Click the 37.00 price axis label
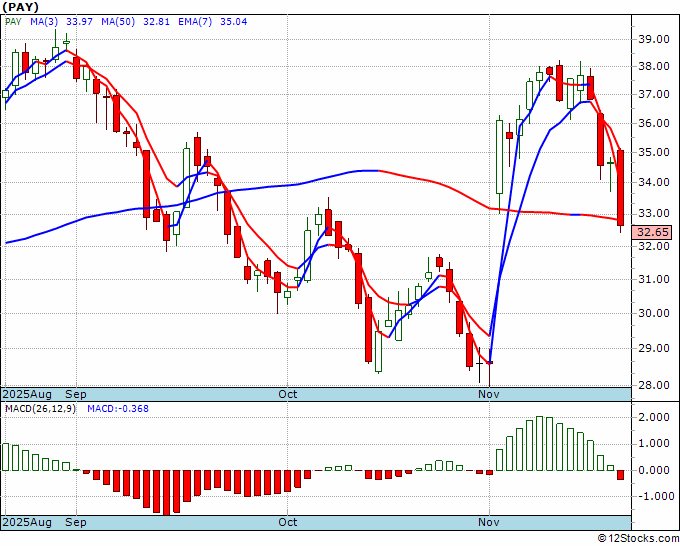Viewport: 680px width, 546px height. click(654, 94)
